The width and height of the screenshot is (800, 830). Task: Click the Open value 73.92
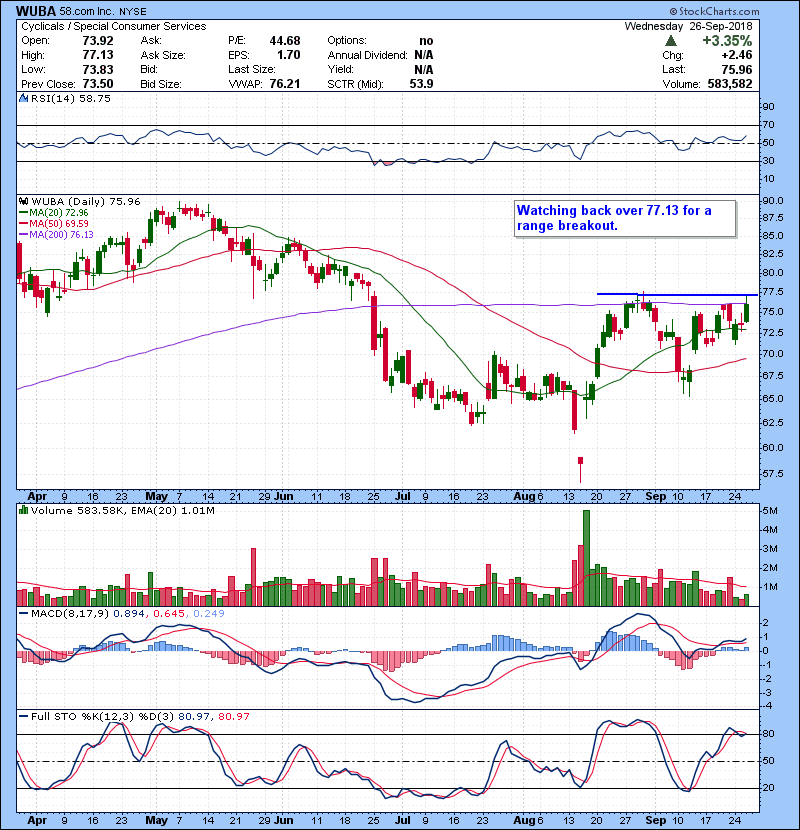pyautogui.click(x=98, y=41)
